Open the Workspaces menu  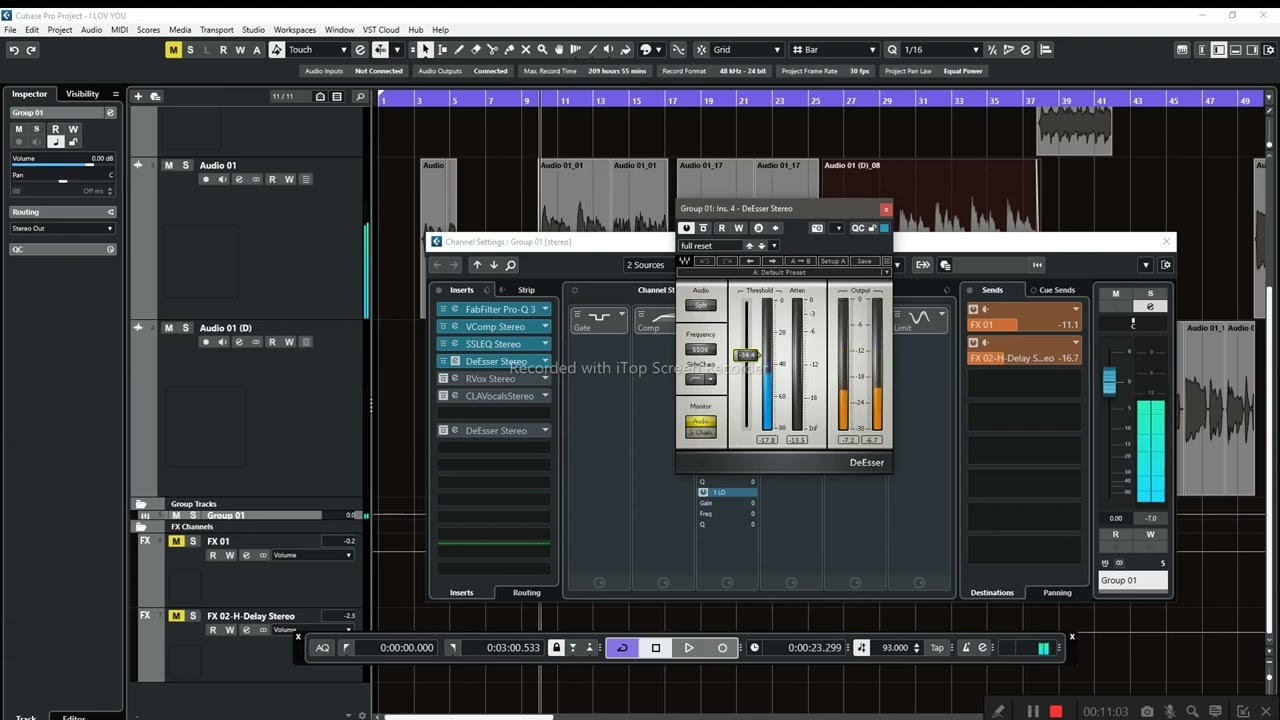(x=294, y=30)
